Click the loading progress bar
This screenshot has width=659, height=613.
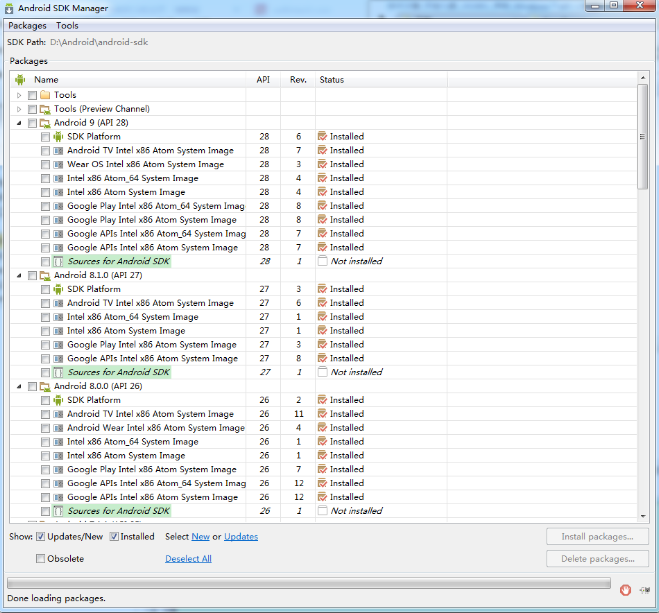click(x=309, y=583)
